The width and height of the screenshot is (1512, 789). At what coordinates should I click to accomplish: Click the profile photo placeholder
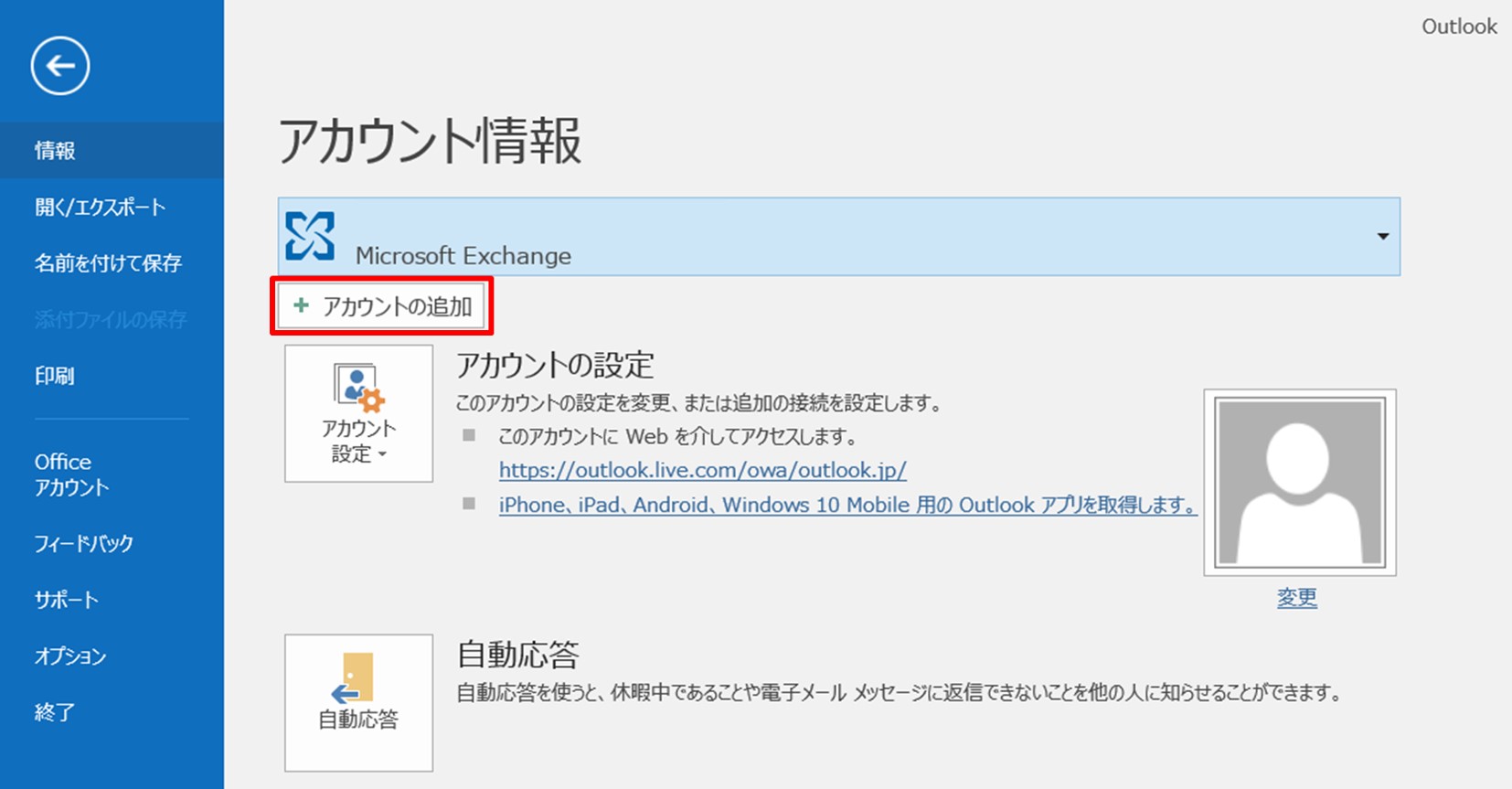(1299, 482)
